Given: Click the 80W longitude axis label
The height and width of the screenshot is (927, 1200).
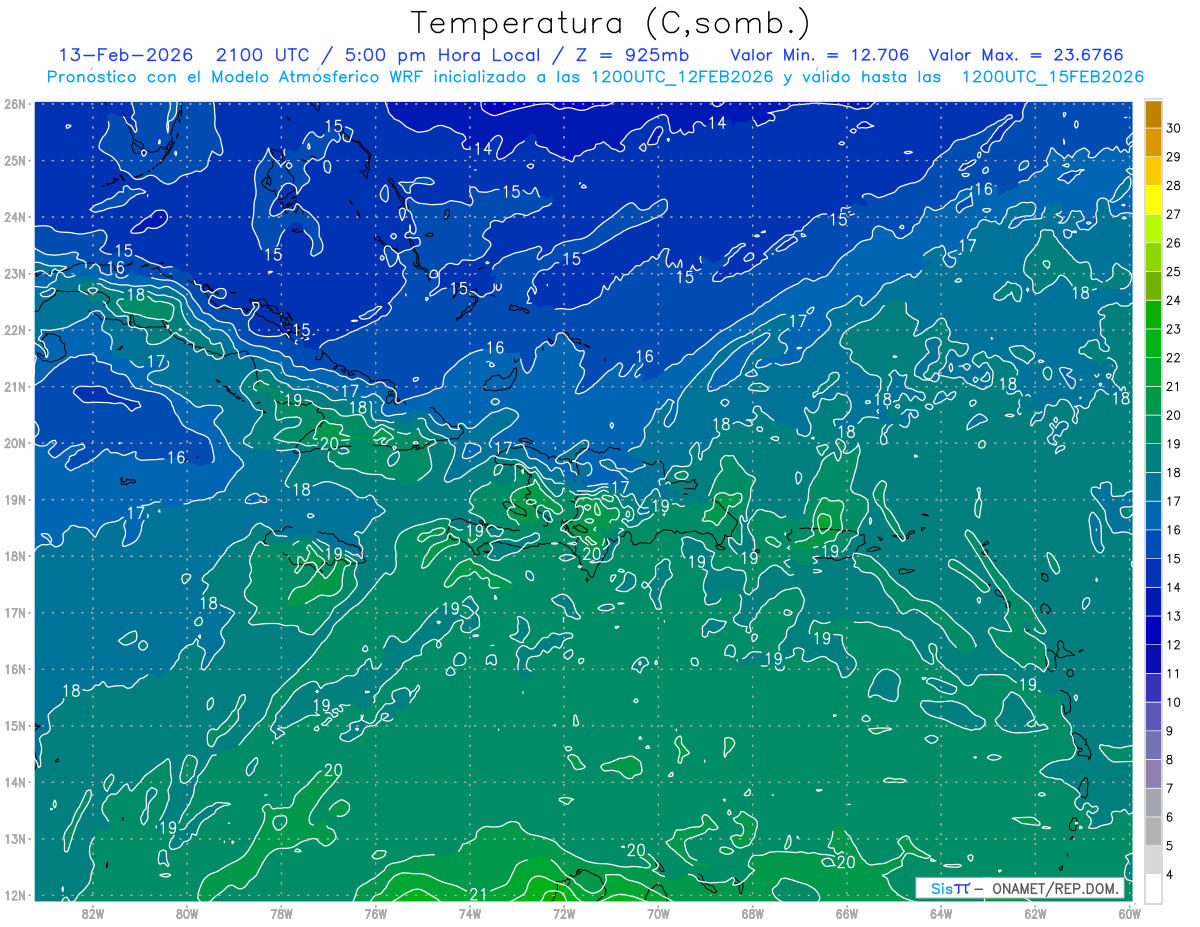Looking at the screenshot, I should click(187, 913).
